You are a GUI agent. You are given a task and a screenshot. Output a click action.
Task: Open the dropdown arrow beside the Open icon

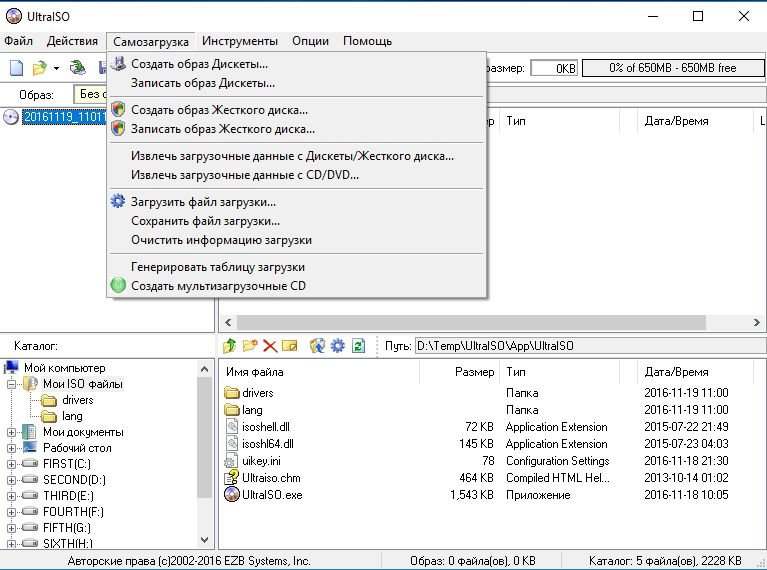pos(56,68)
